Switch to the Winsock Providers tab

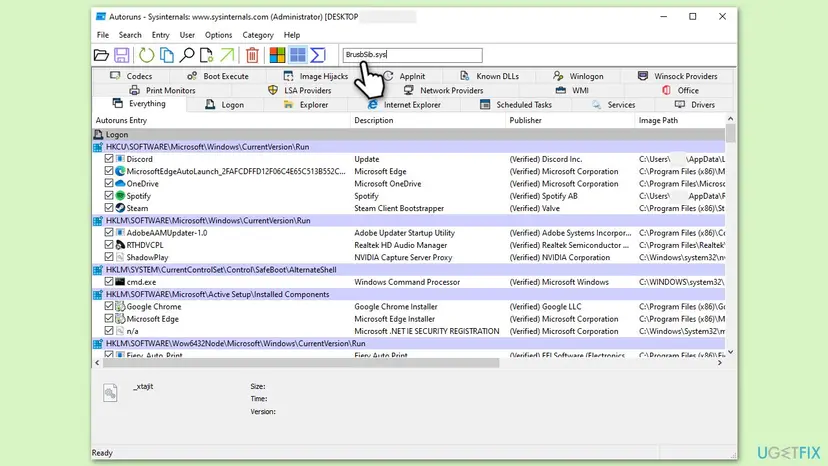click(x=678, y=76)
